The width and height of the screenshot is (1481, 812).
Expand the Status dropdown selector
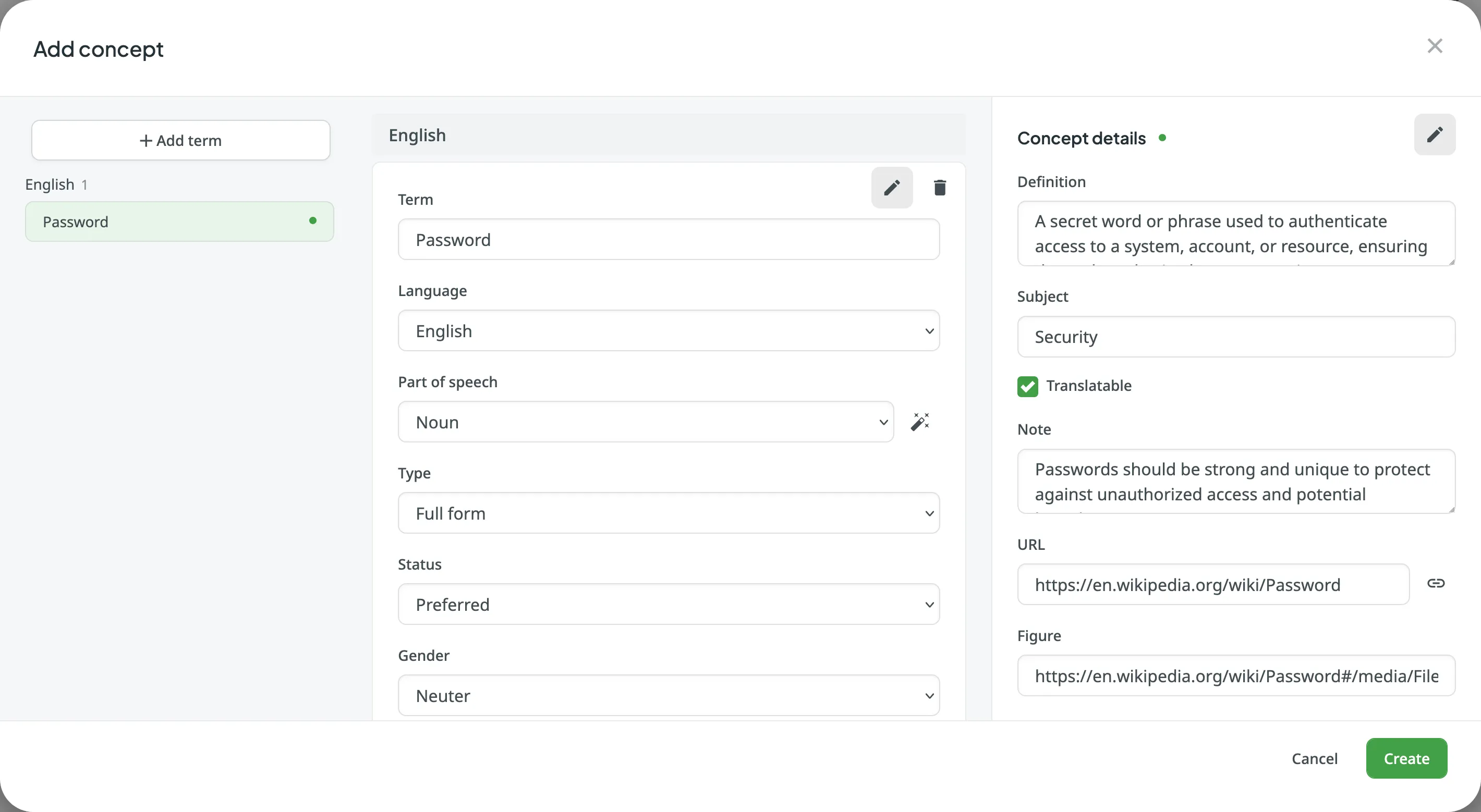(x=669, y=604)
